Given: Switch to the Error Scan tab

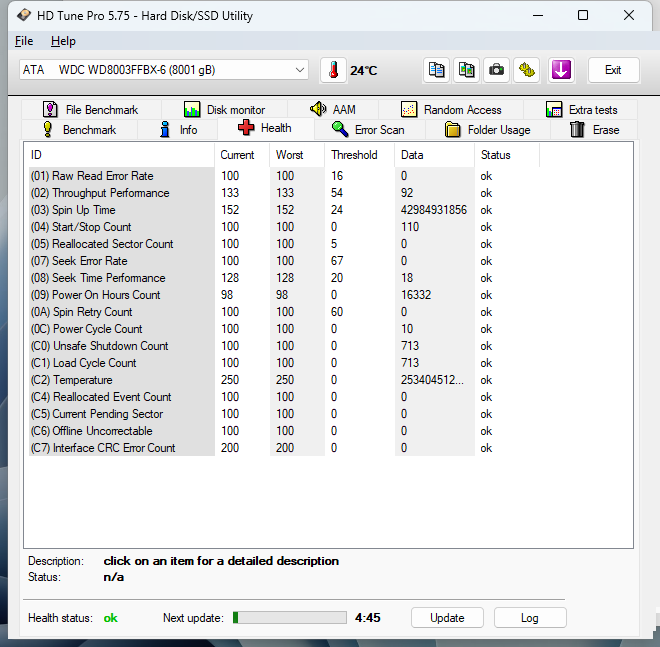Looking at the screenshot, I should coord(369,130).
